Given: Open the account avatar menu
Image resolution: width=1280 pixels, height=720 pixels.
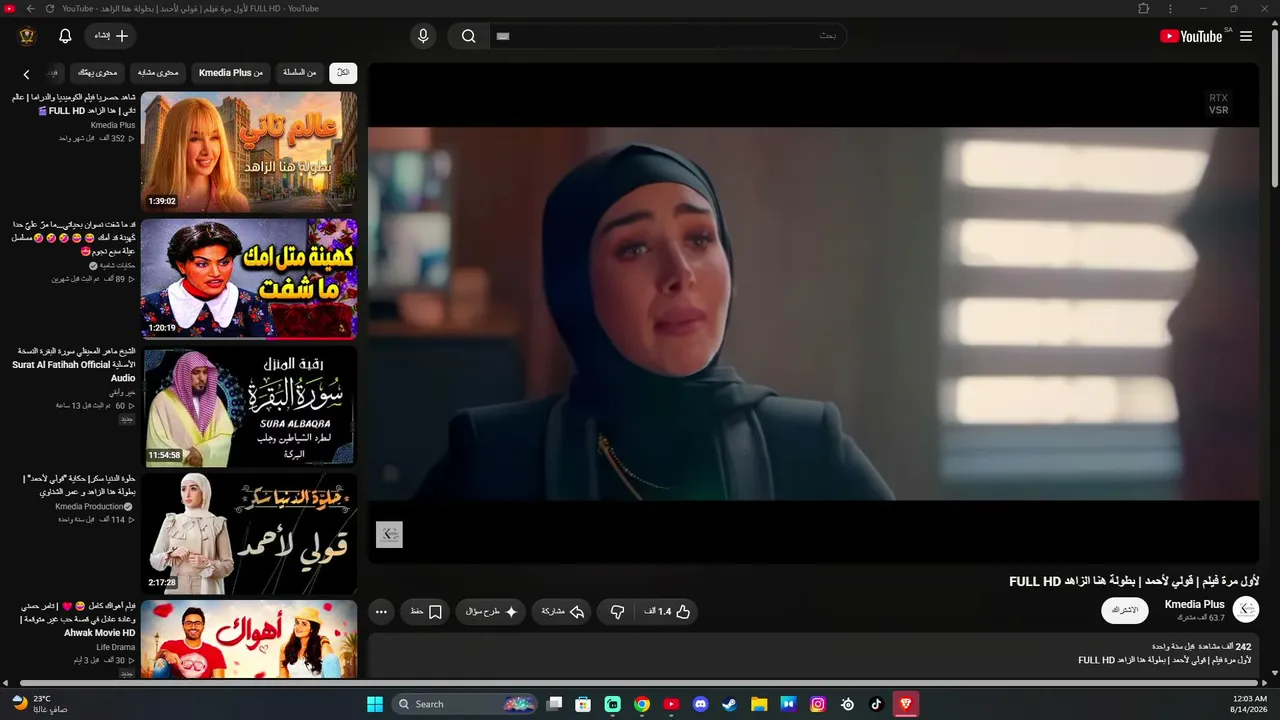Looking at the screenshot, I should coord(27,36).
